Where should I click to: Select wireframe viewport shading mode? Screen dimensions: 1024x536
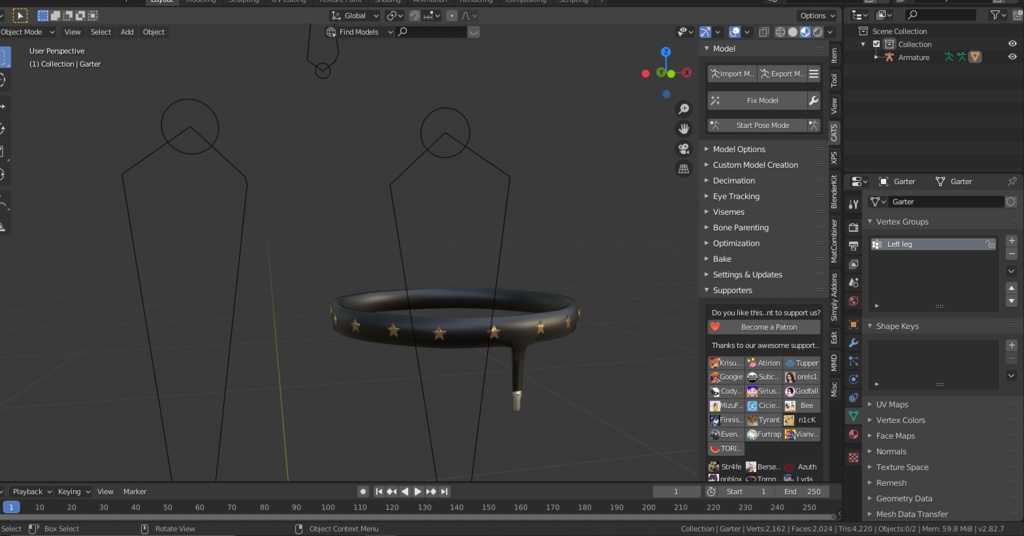click(779, 32)
